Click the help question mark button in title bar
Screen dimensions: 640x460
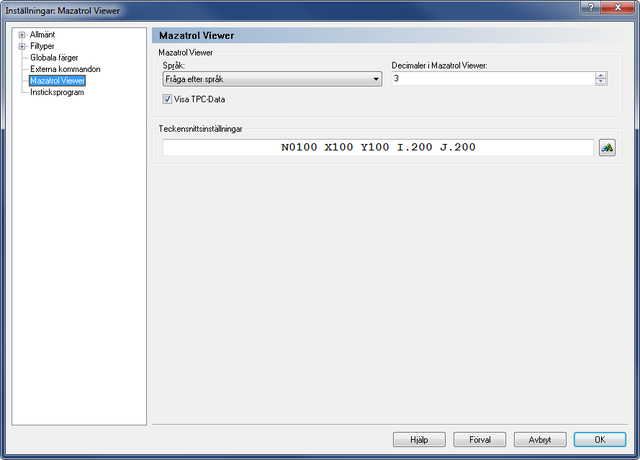click(591, 7)
